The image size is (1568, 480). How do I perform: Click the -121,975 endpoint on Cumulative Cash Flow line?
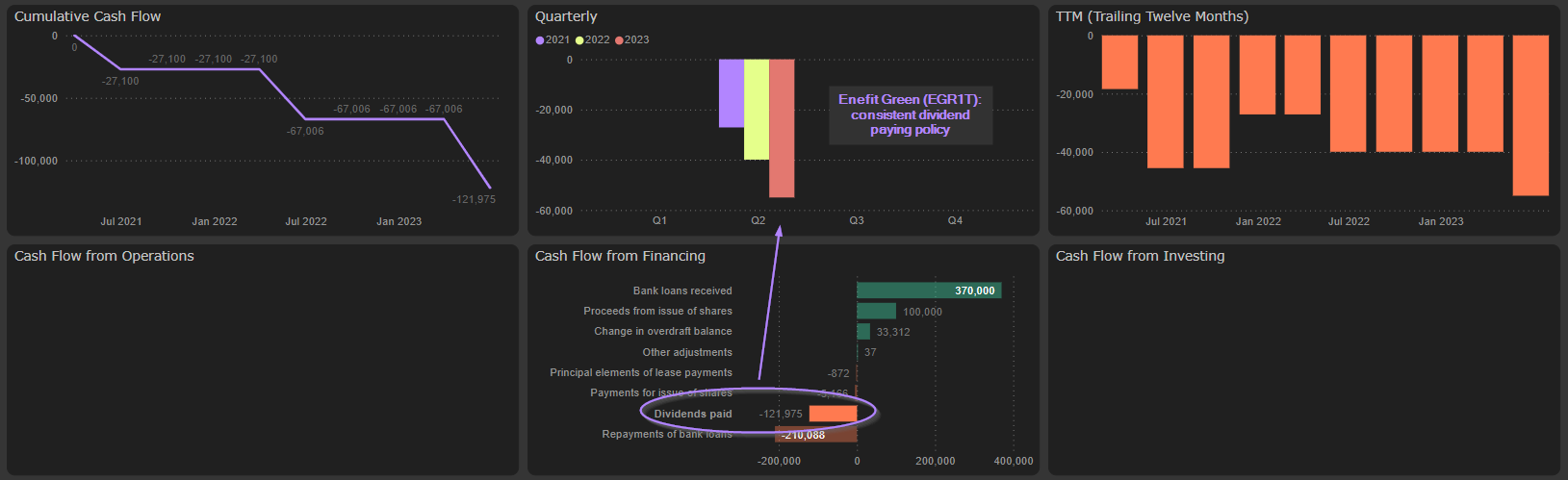[490, 188]
